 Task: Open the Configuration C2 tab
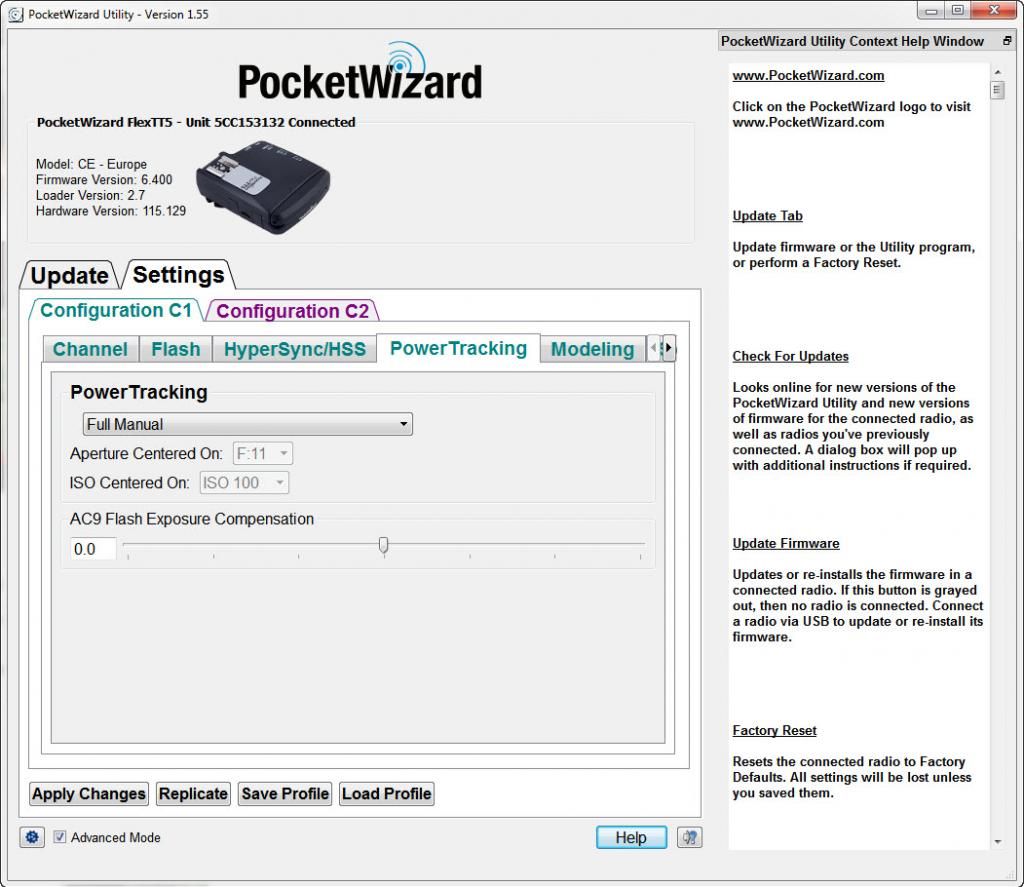[x=292, y=311]
